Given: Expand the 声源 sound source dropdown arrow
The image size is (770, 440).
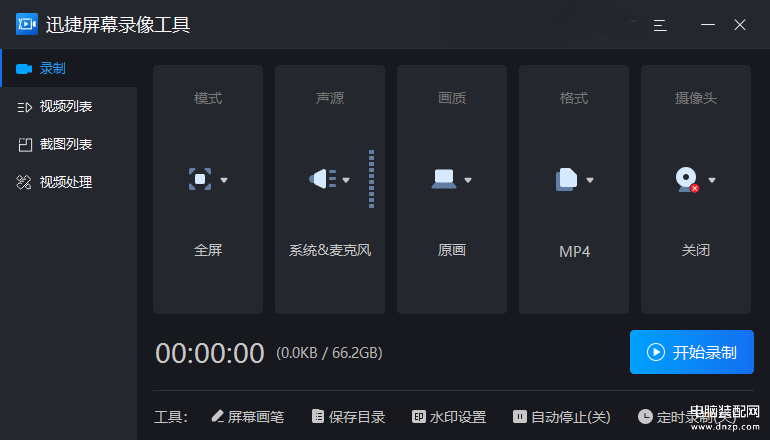Looking at the screenshot, I should coord(346,180).
